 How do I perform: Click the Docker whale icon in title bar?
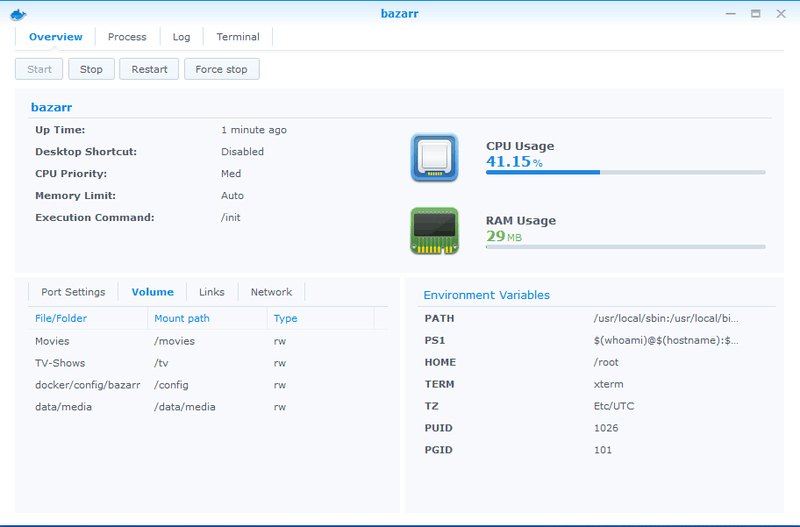coord(18,14)
